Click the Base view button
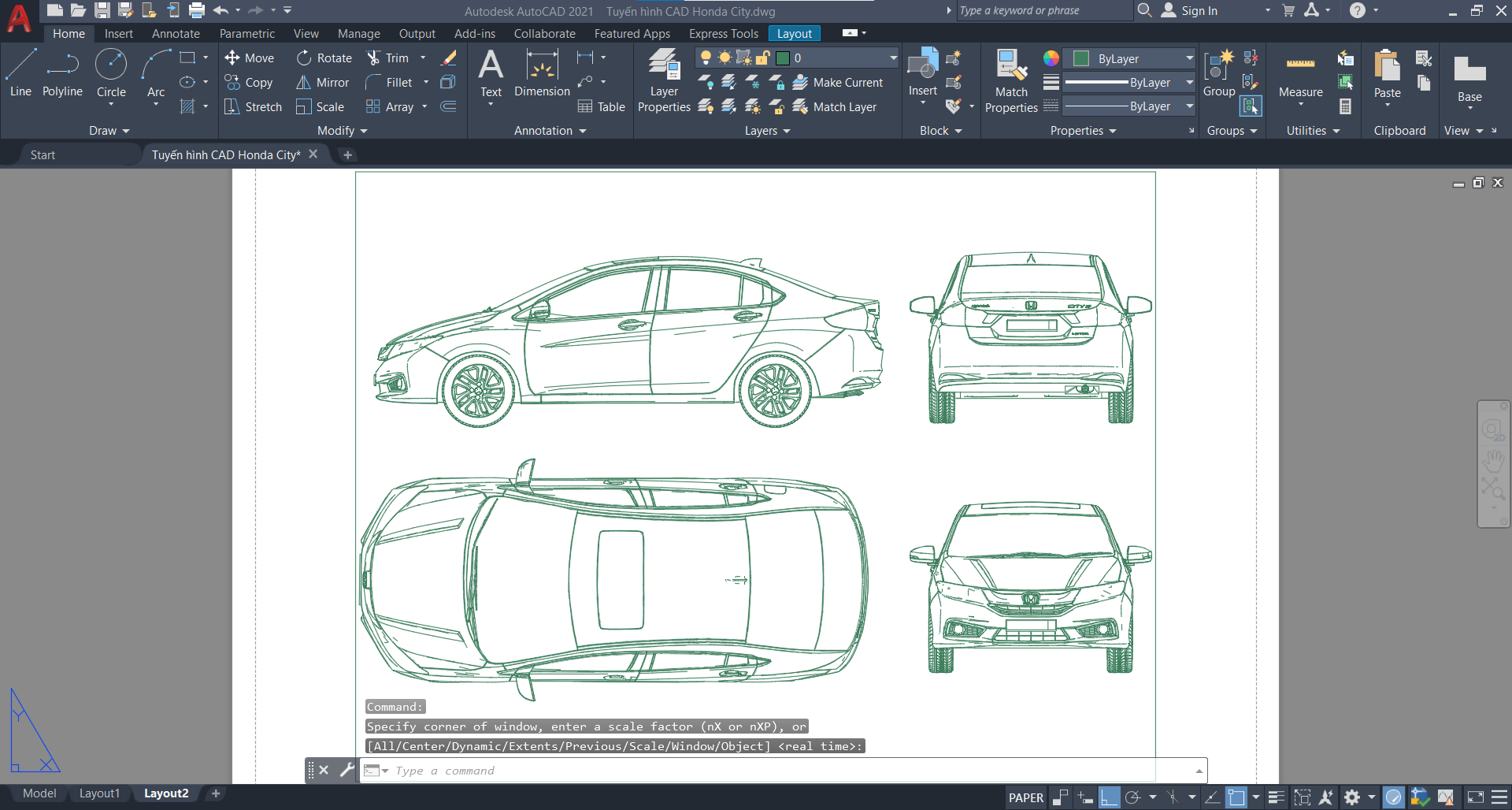Screen dimensions: 1512x810 (1469, 79)
